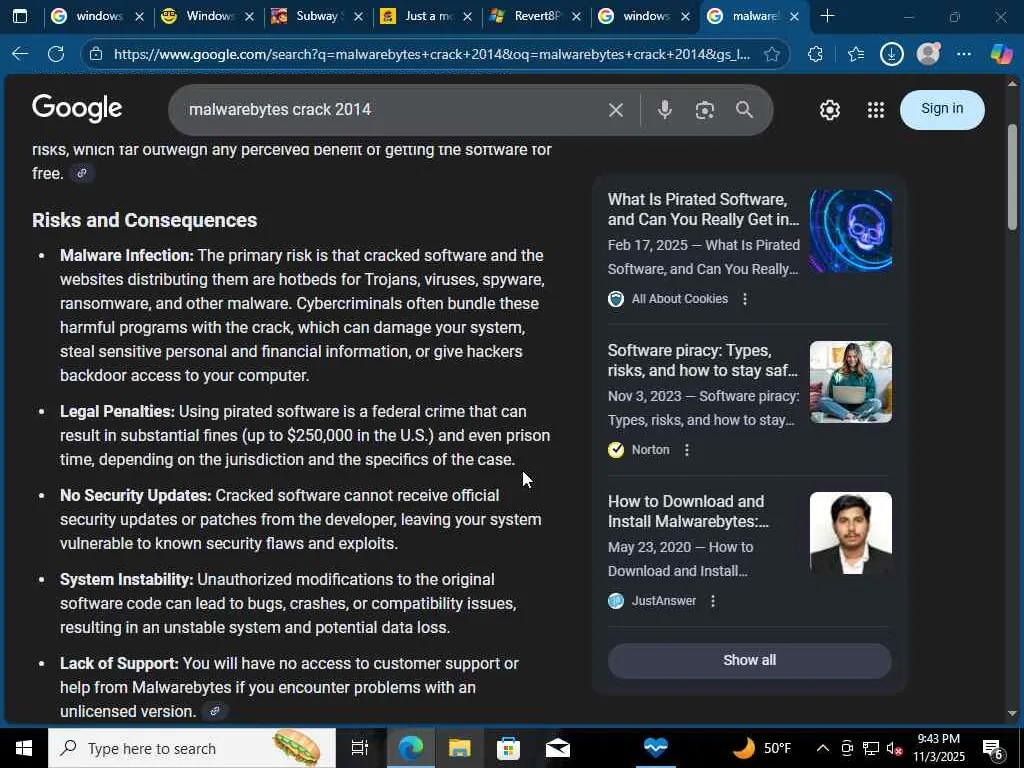The height and width of the screenshot is (768, 1024).
Task: Open the Windows Start menu
Action: click(24, 748)
